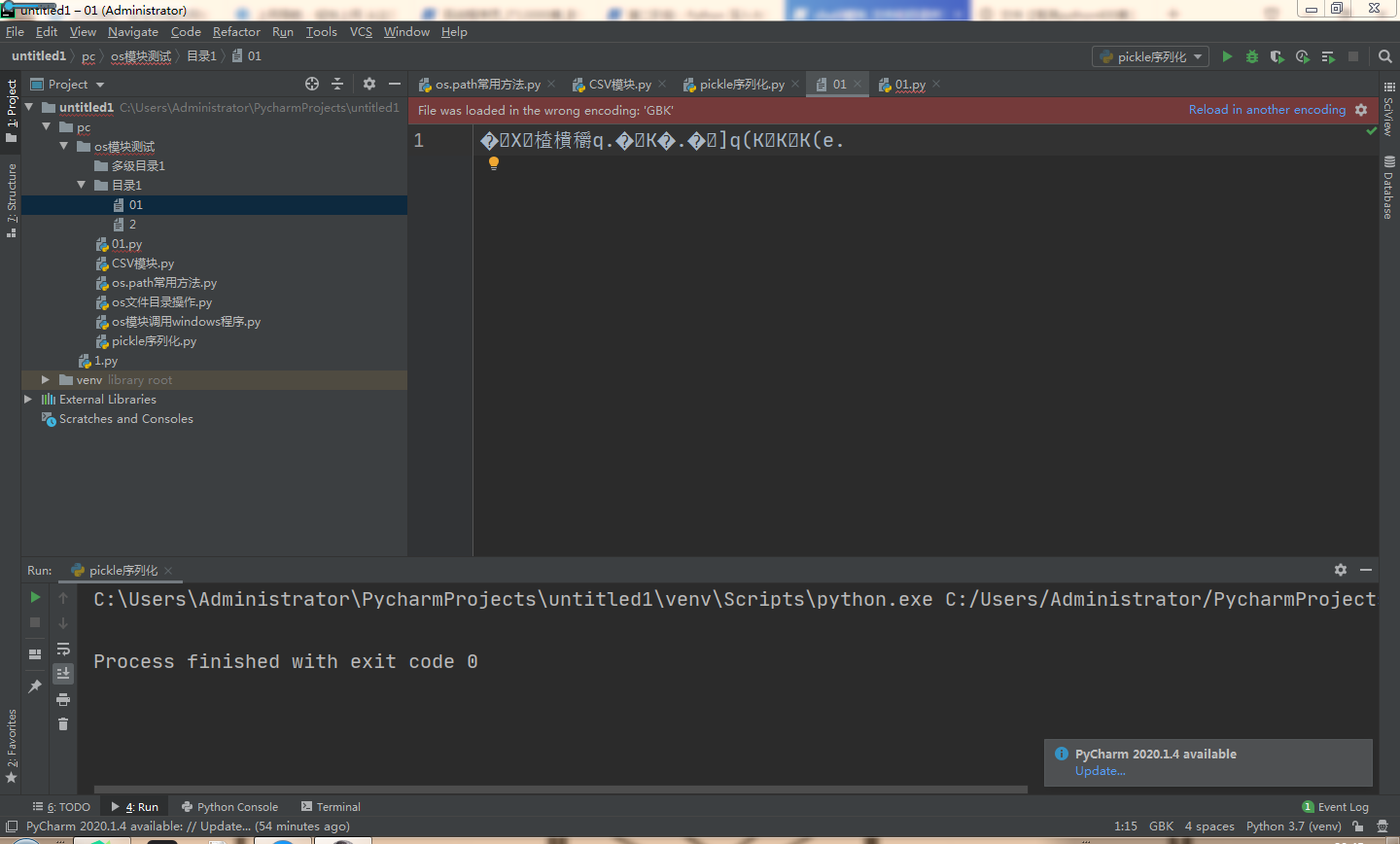1400x844 pixels.
Task: Open the Terminal tool window
Action: tap(331, 807)
